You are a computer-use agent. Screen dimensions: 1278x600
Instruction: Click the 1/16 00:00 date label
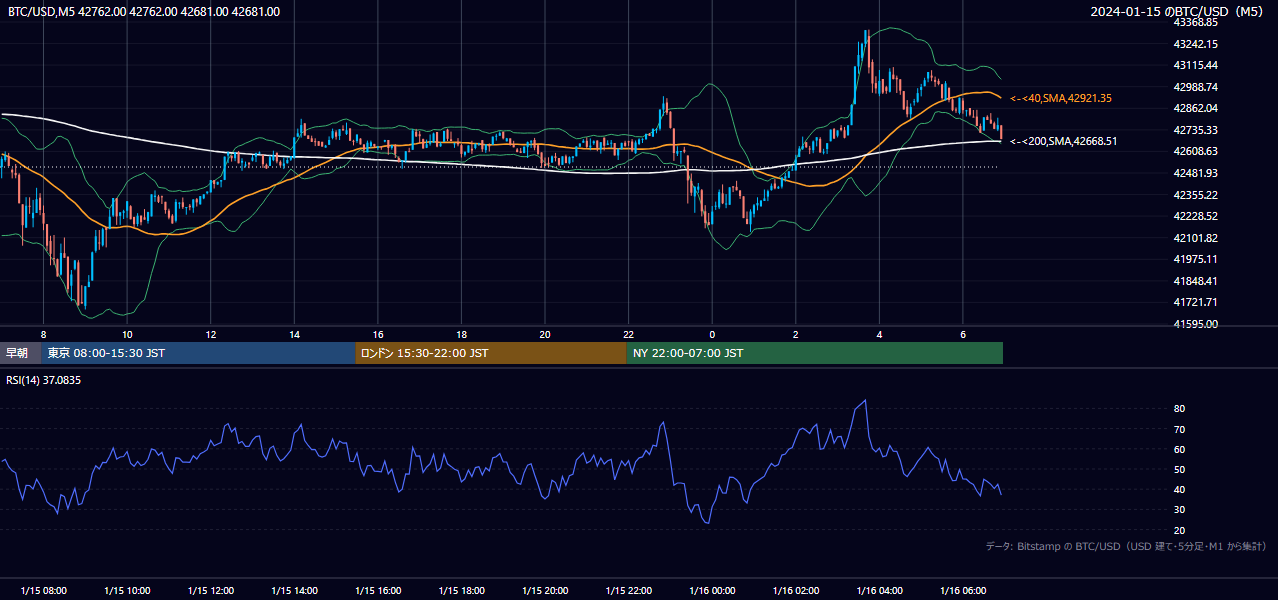click(x=712, y=590)
